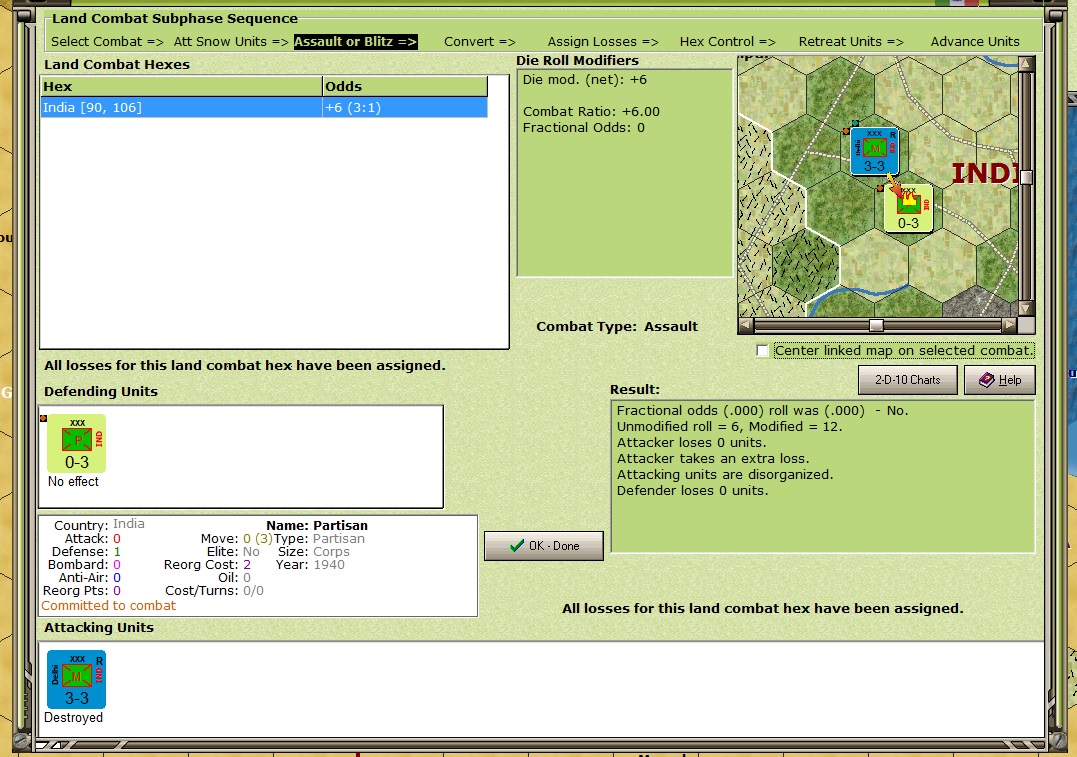This screenshot has height=757, width=1077.
Task: Click the Att Snow Units => step
Action: [x=231, y=41]
